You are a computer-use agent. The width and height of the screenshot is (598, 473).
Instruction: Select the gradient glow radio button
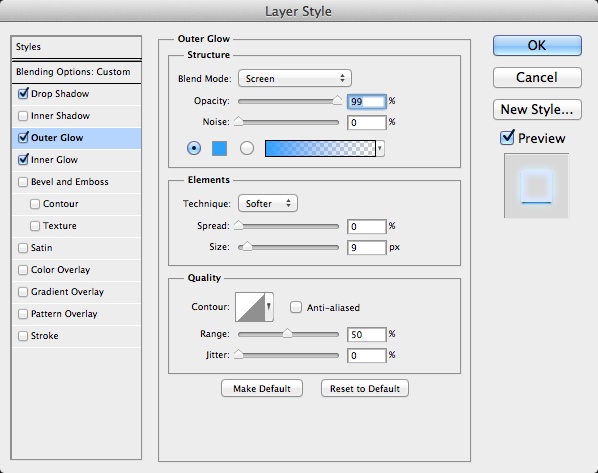click(247, 148)
